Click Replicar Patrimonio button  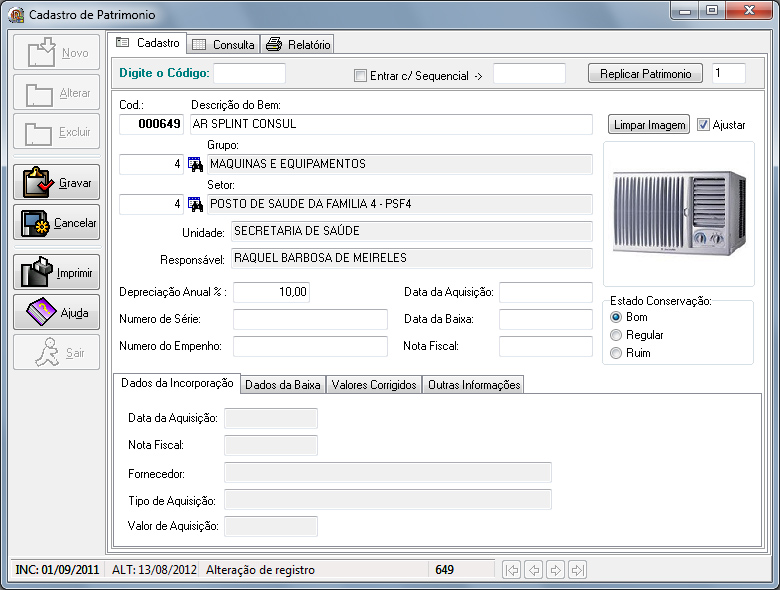[x=645, y=74]
